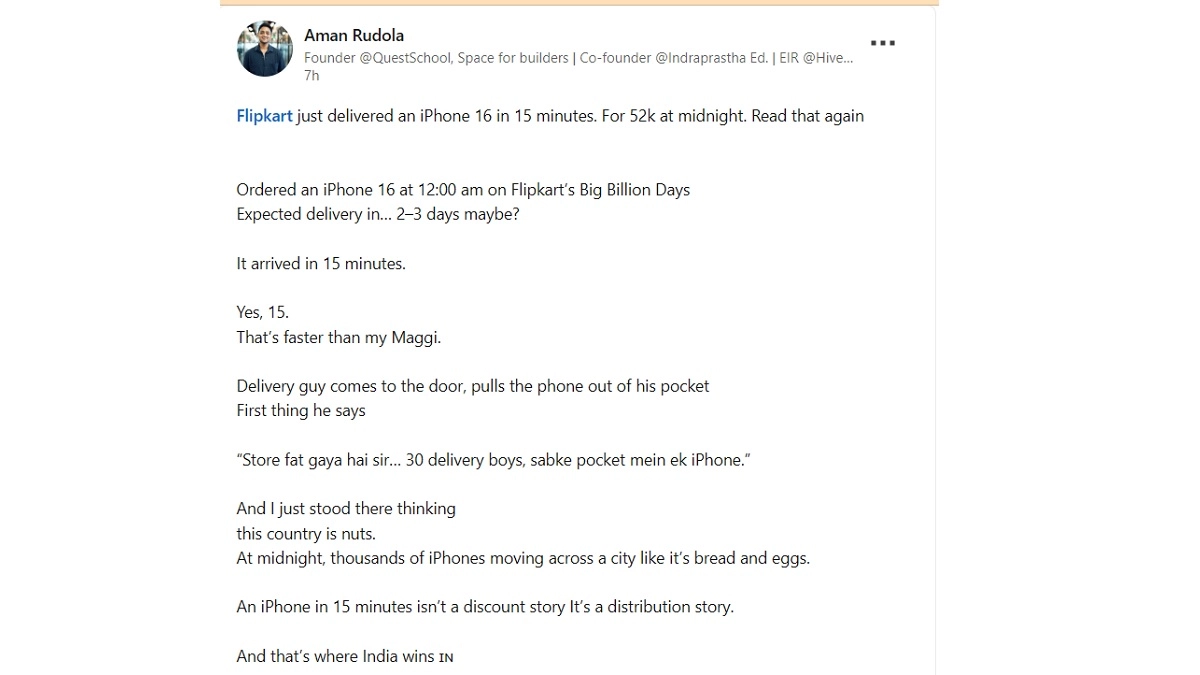Click the line about Flipkart's Big Billion Days
This screenshot has height=675, width=1200.
pyautogui.click(x=463, y=189)
